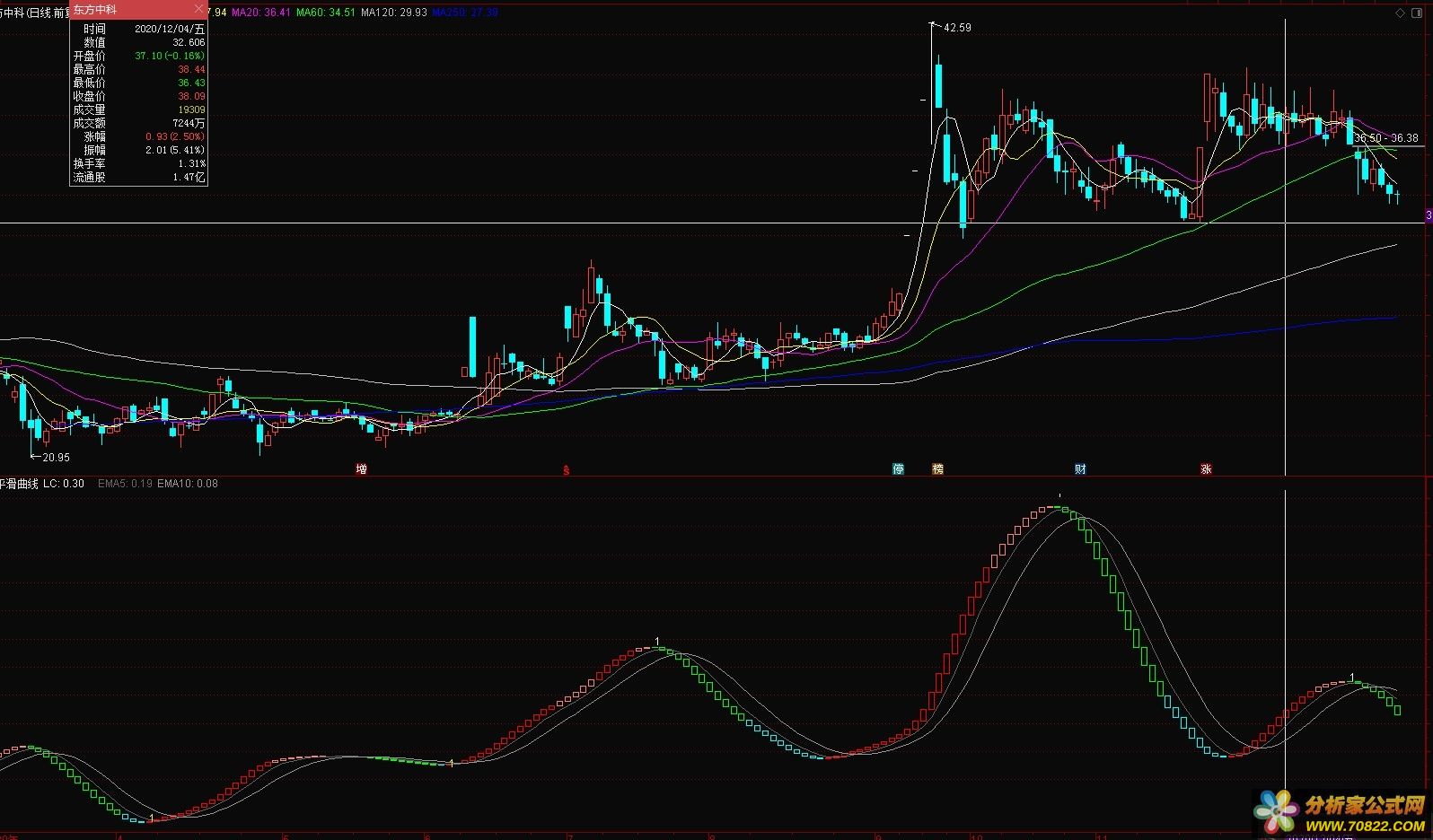Click the 平滑曲线 indicator name
The image size is (1433, 840).
tap(19, 484)
